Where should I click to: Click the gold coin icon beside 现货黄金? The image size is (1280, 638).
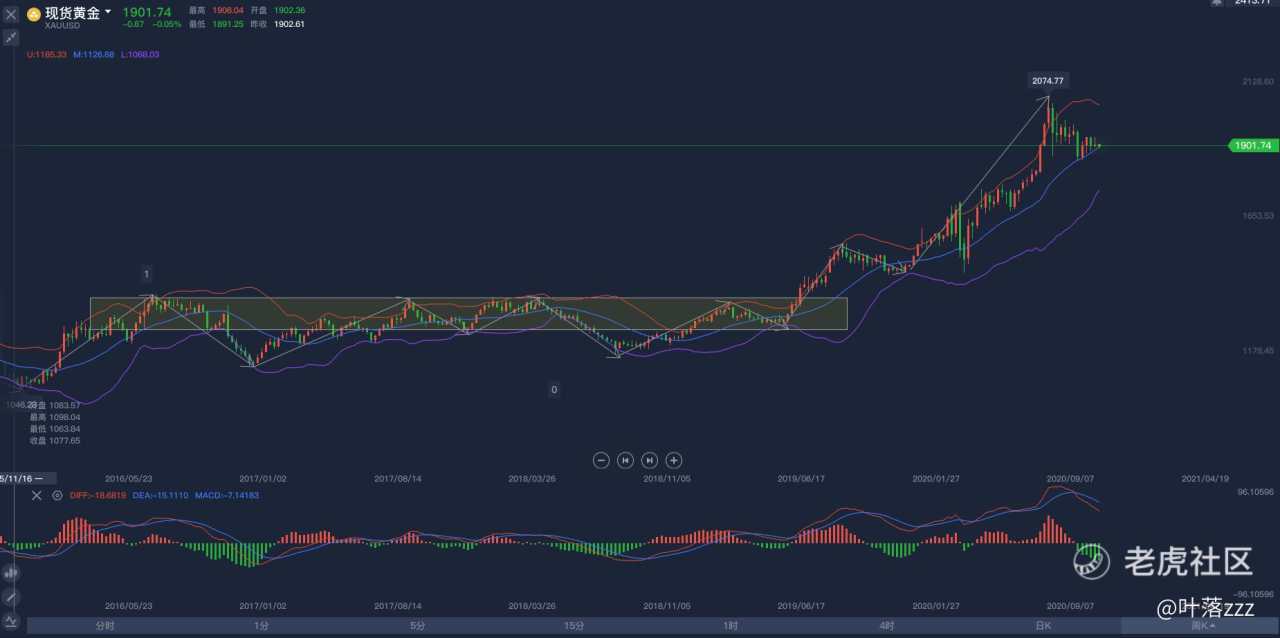point(33,14)
